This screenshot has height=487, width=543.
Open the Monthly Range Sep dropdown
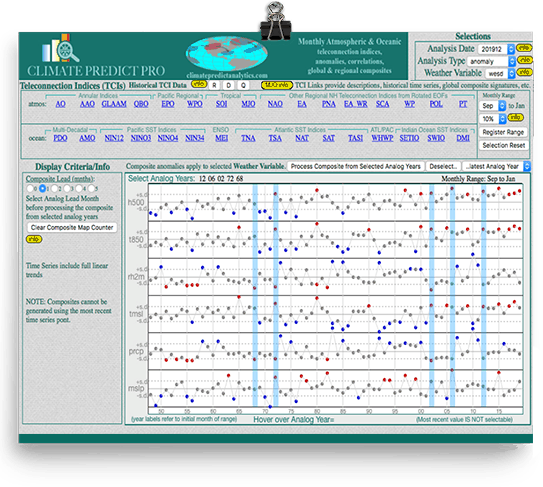click(492, 106)
